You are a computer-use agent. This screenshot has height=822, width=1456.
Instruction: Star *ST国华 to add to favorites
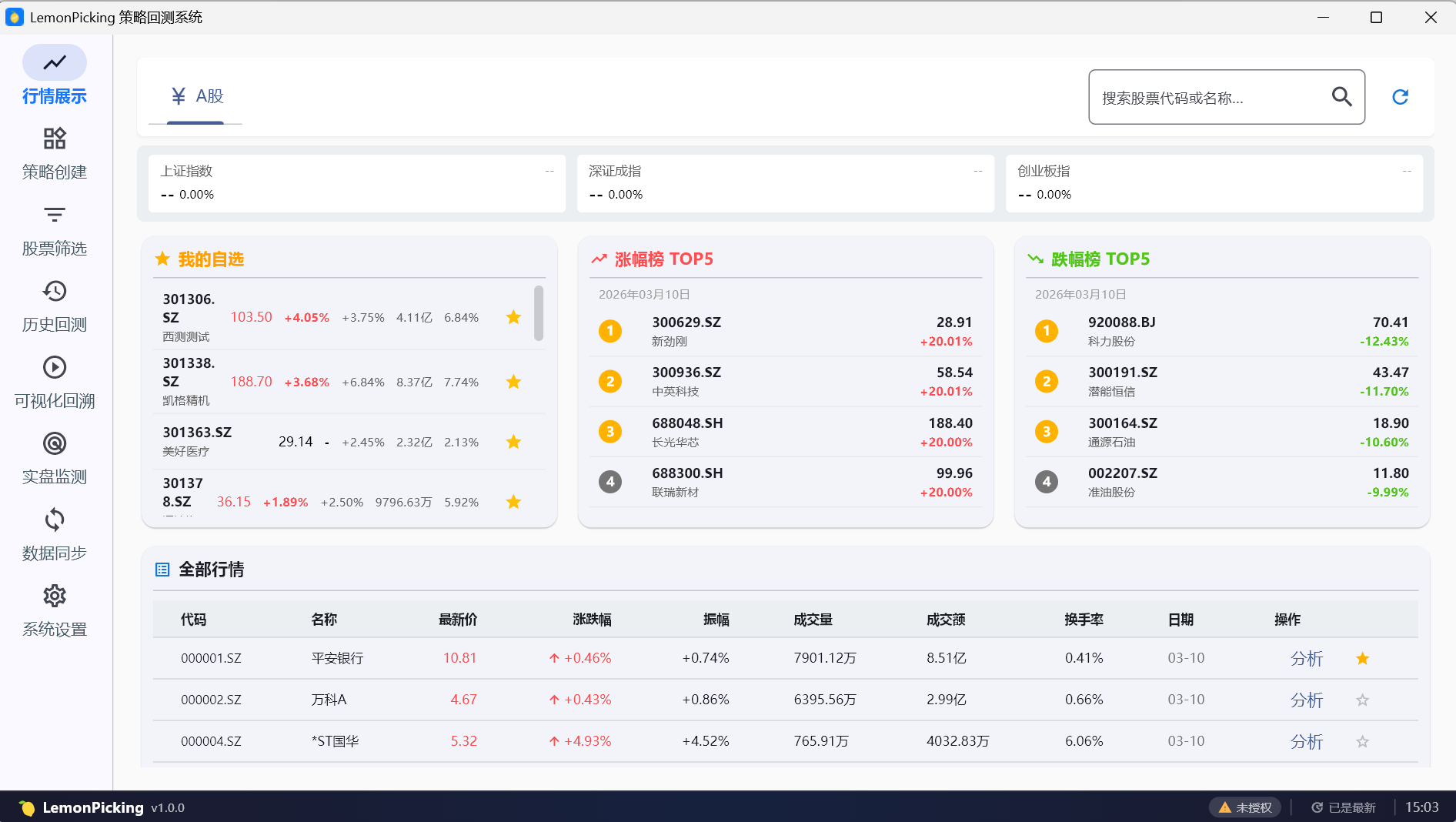(x=1362, y=742)
